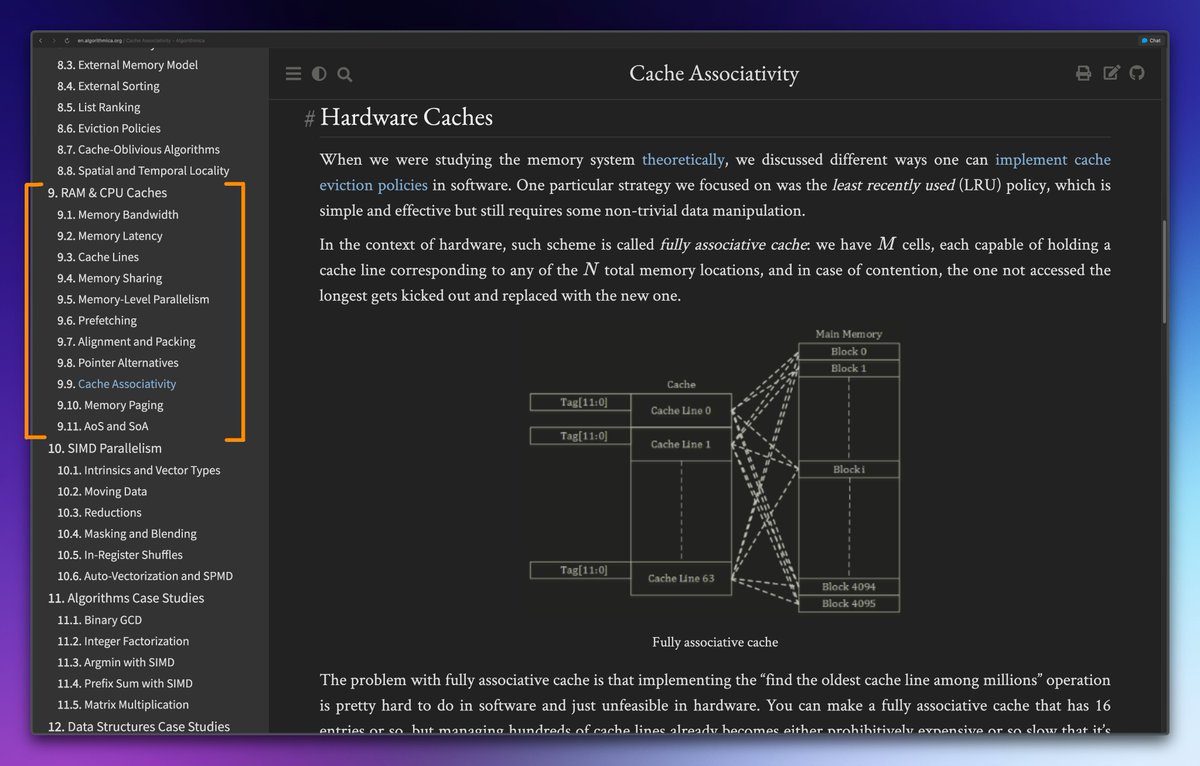Click the edit page pencil icon
The width and height of the screenshot is (1200, 766).
[x=1111, y=73]
